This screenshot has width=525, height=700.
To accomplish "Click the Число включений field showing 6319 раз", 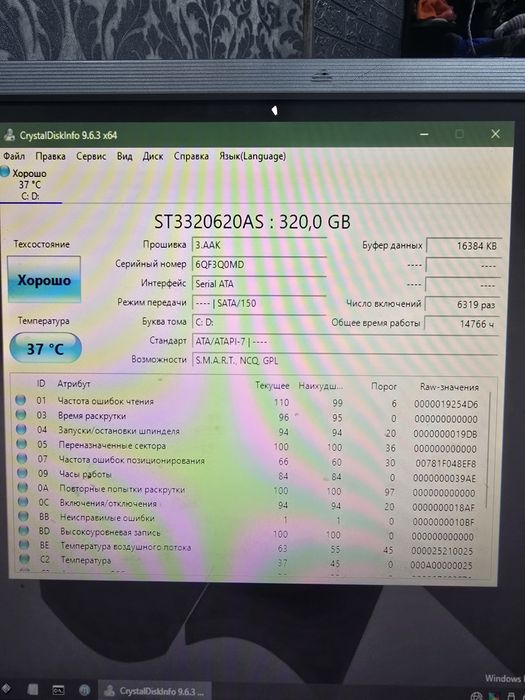I will (x=462, y=304).
